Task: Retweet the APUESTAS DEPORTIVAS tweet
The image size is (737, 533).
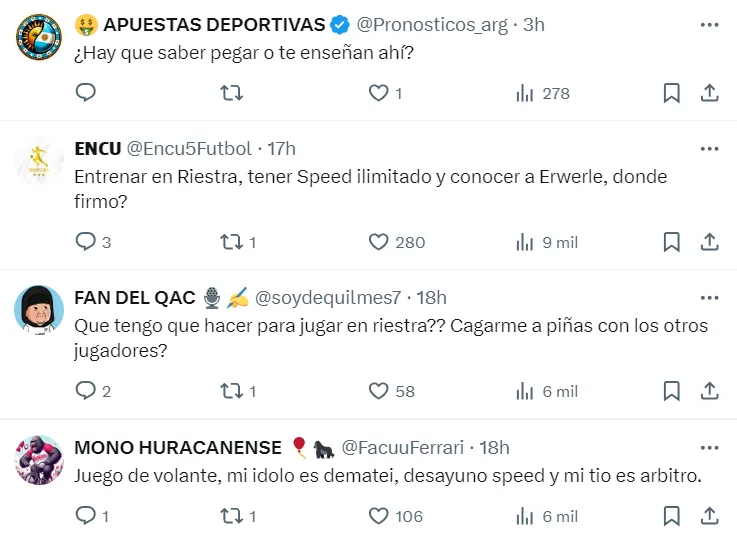Action: click(231, 93)
